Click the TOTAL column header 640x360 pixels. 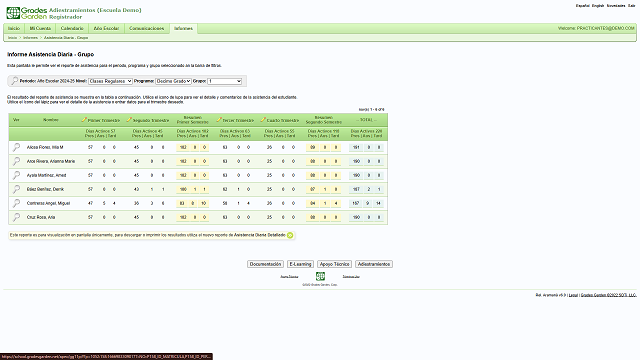(x=367, y=120)
